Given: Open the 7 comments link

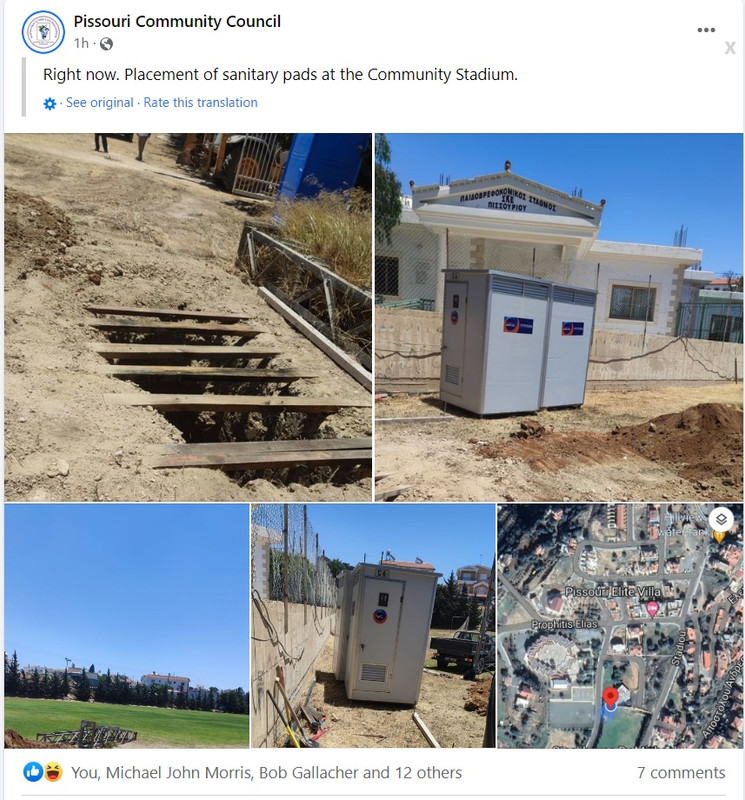Looking at the screenshot, I should [x=681, y=772].
